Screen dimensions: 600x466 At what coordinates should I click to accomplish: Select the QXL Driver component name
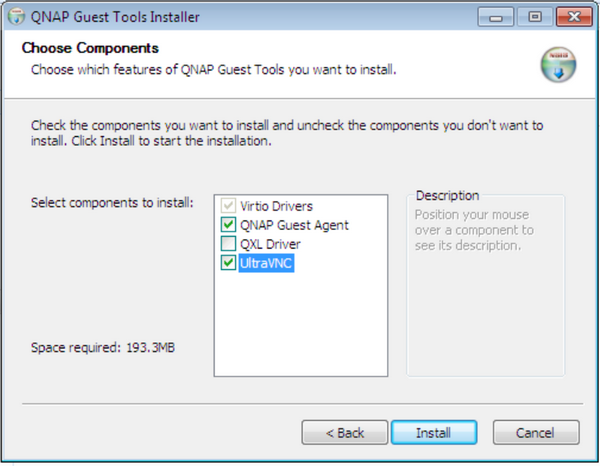(x=270, y=244)
